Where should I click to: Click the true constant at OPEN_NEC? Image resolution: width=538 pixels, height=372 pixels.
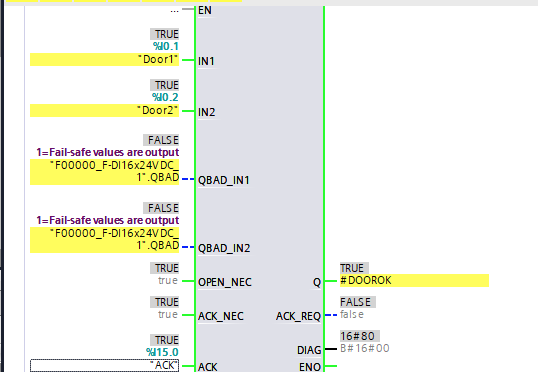(168, 280)
